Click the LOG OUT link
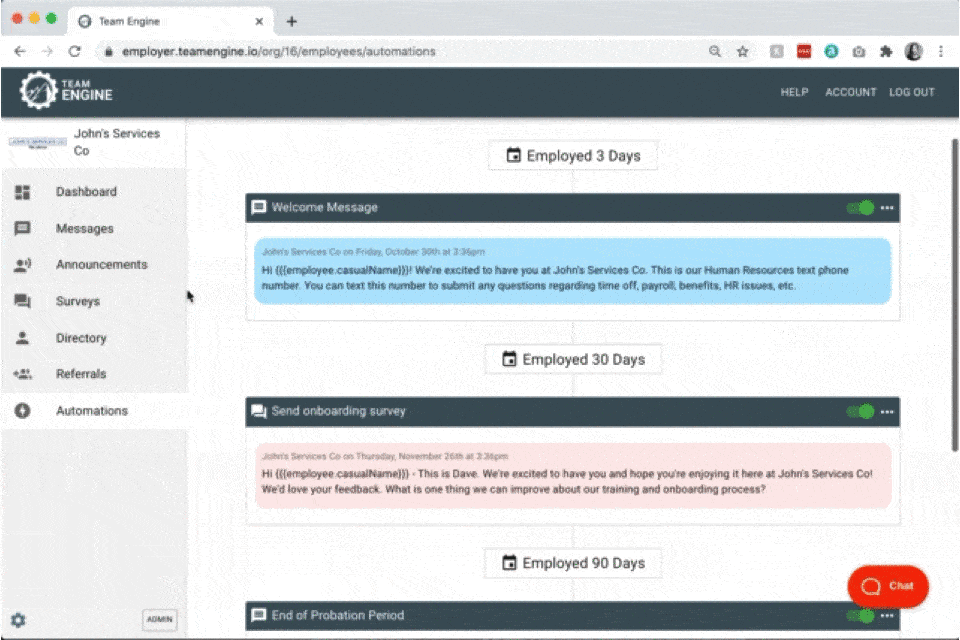Screen dimensions: 960x640 coord(911,92)
